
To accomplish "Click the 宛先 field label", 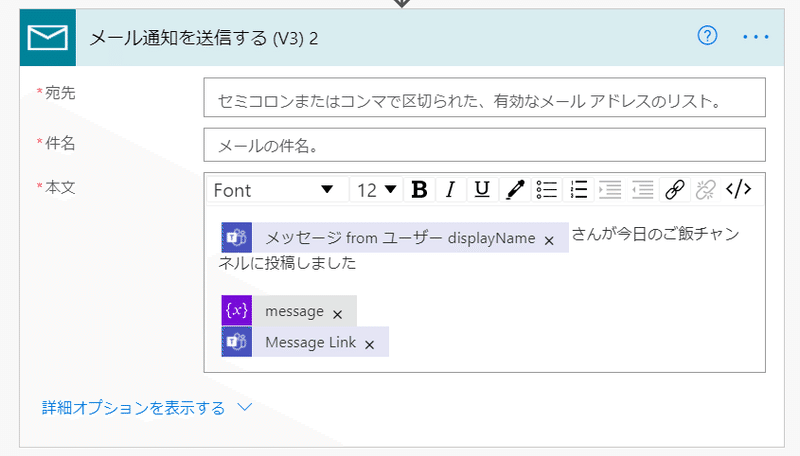I will tap(60, 93).
